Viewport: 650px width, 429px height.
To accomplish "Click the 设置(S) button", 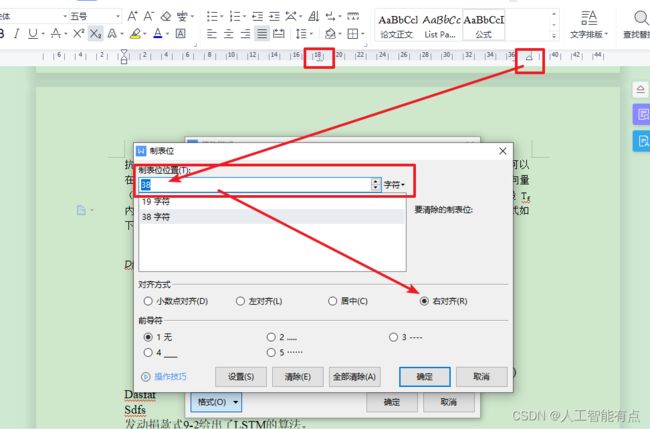I will [241, 377].
